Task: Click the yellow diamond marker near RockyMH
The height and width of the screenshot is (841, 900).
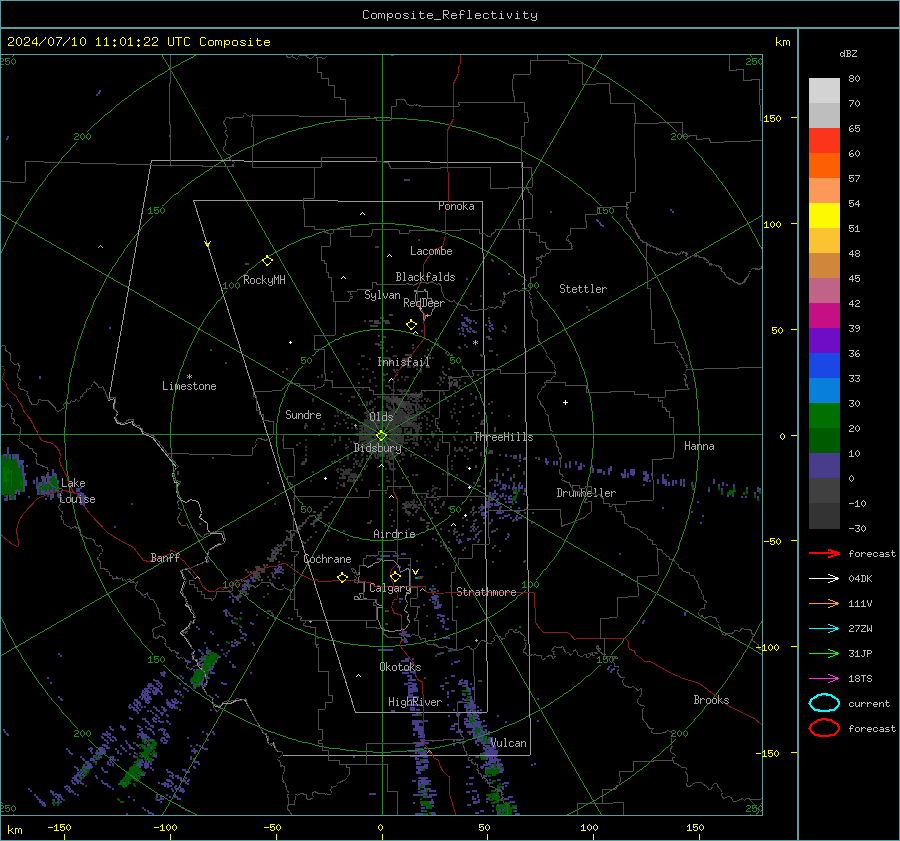Action: 267,261
